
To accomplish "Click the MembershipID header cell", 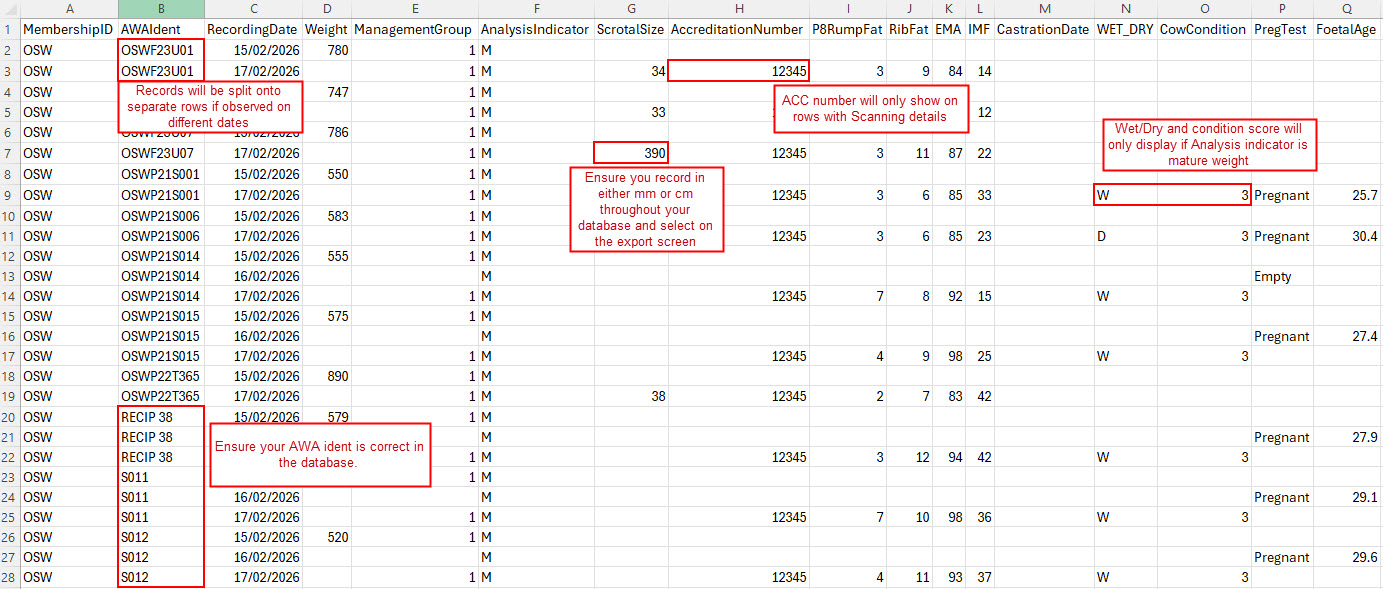I will pos(68,30).
